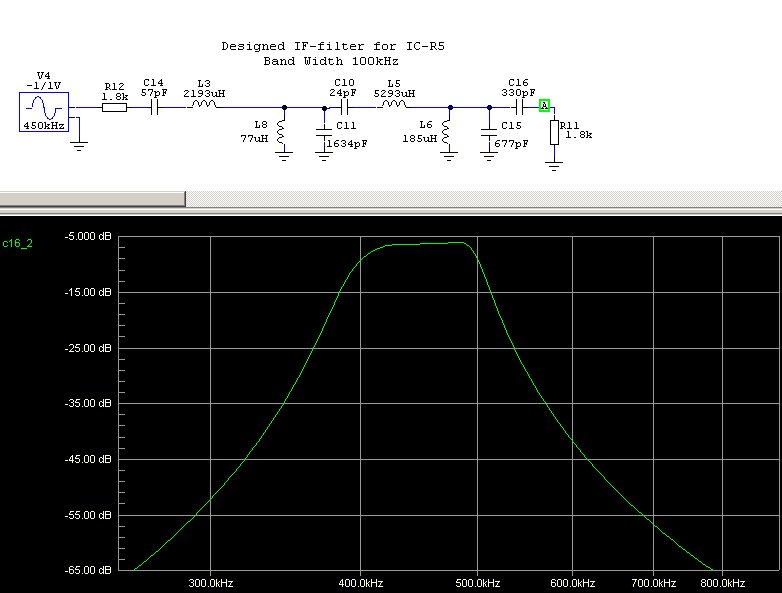Screen dimensions: 782x593
Task: Click the 677pF value label
Action: (x=511, y=144)
